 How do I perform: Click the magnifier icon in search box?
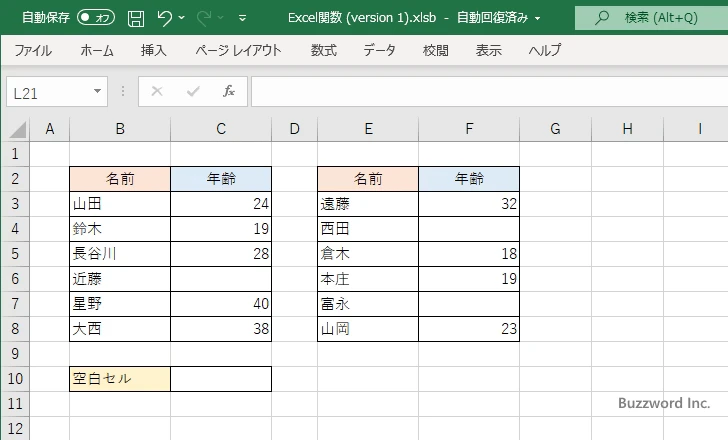click(602, 18)
